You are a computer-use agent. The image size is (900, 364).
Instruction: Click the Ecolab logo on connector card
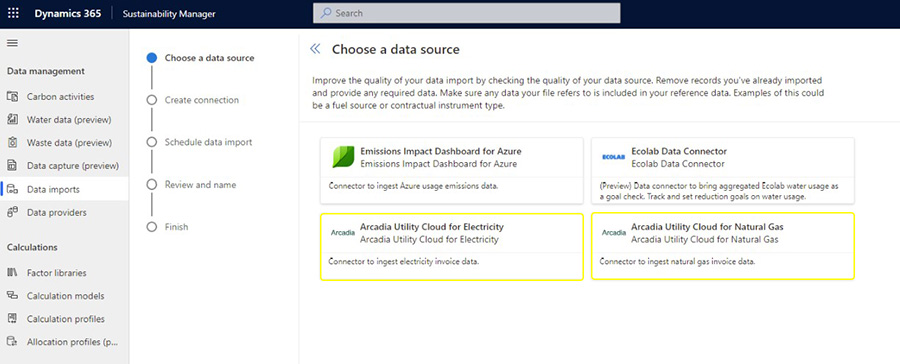(614, 157)
